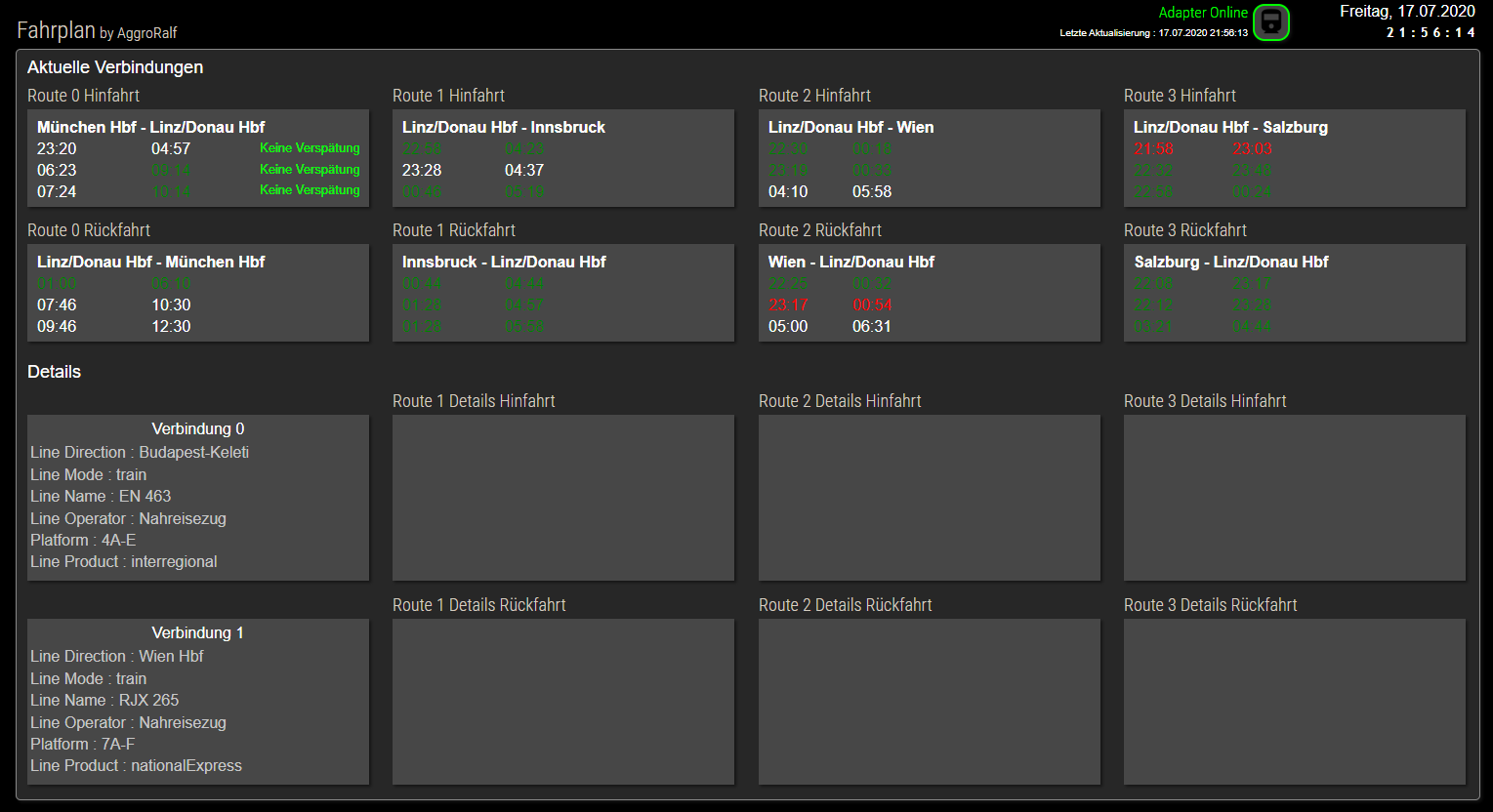Image resolution: width=1493 pixels, height=812 pixels.
Task: Click the 06:31 arrival time
Action: click(x=872, y=326)
